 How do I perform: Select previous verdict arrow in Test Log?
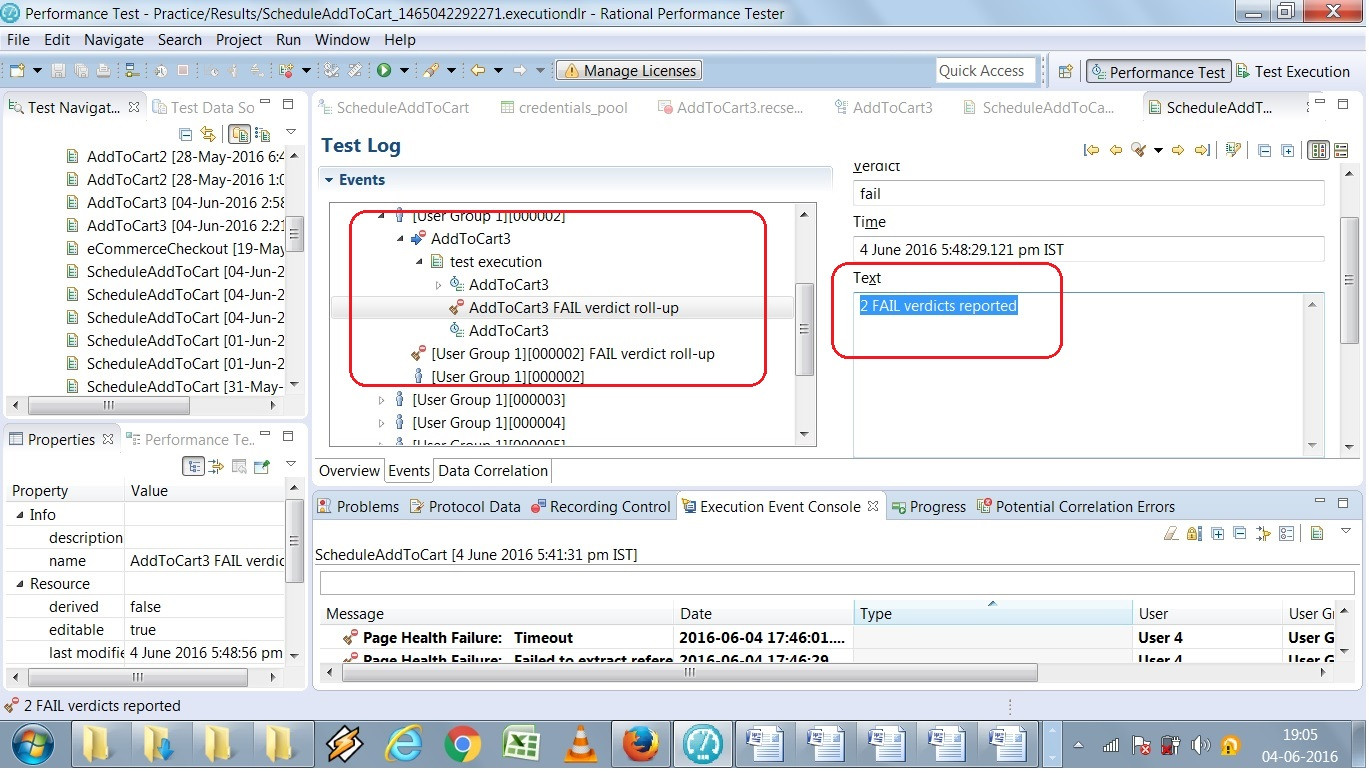pyautogui.click(x=1115, y=150)
